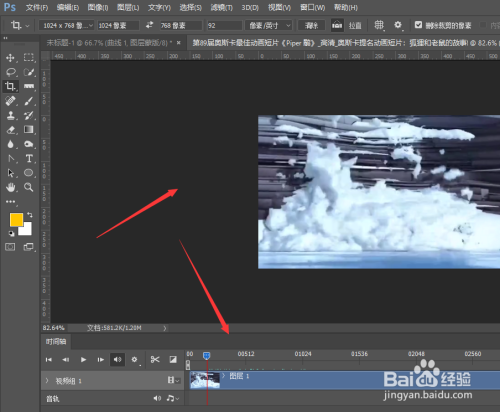
Task: Select the Rectangular Marquee tool
Action: click(x=29, y=58)
